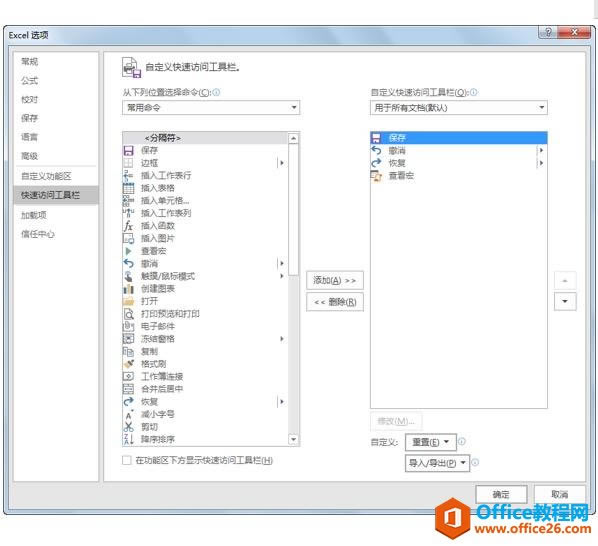
Task: Click the 取消 button
Action: [x=559, y=495]
